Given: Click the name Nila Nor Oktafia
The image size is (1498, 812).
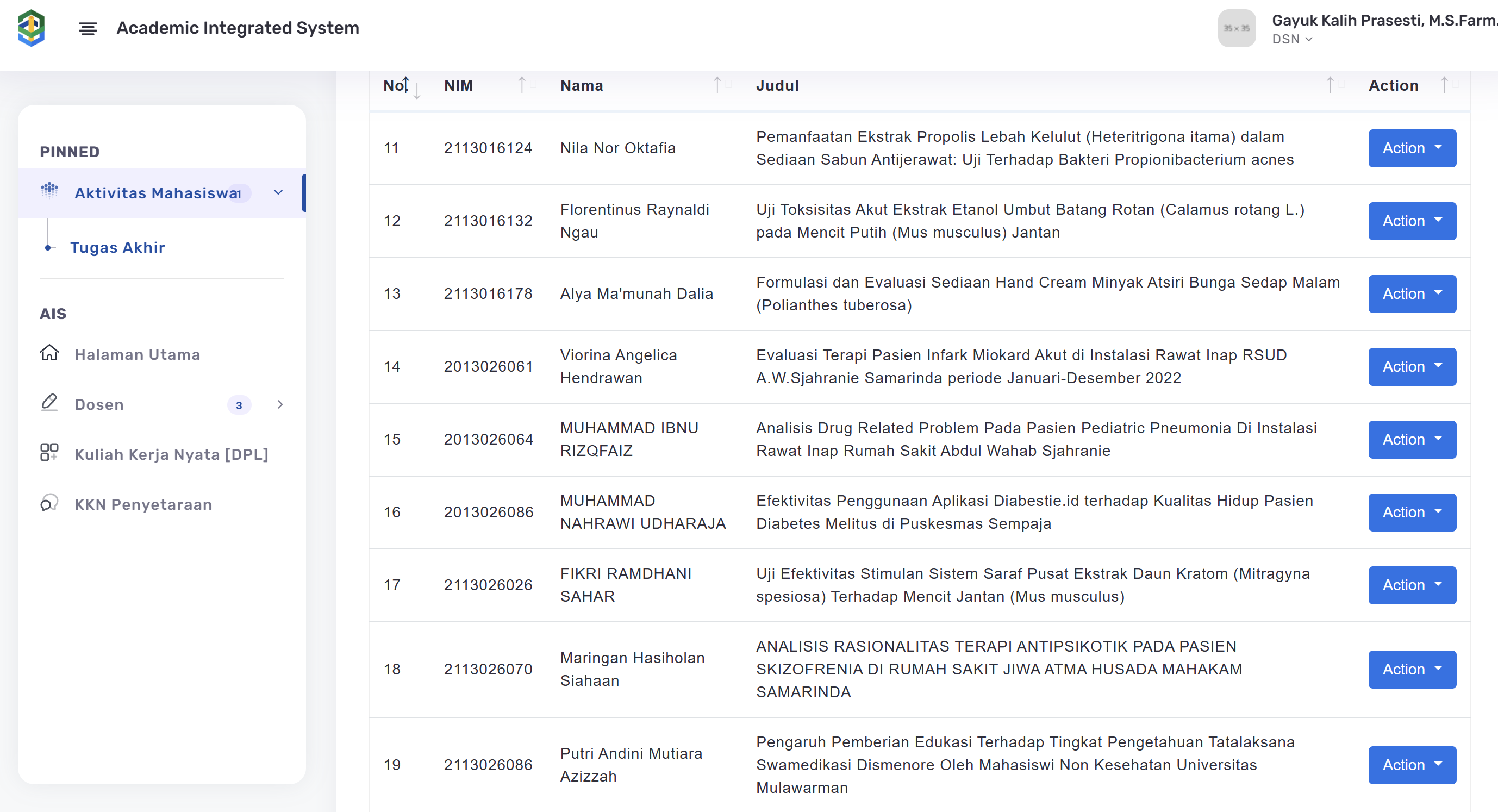Looking at the screenshot, I should pyautogui.click(x=617, y=148).
